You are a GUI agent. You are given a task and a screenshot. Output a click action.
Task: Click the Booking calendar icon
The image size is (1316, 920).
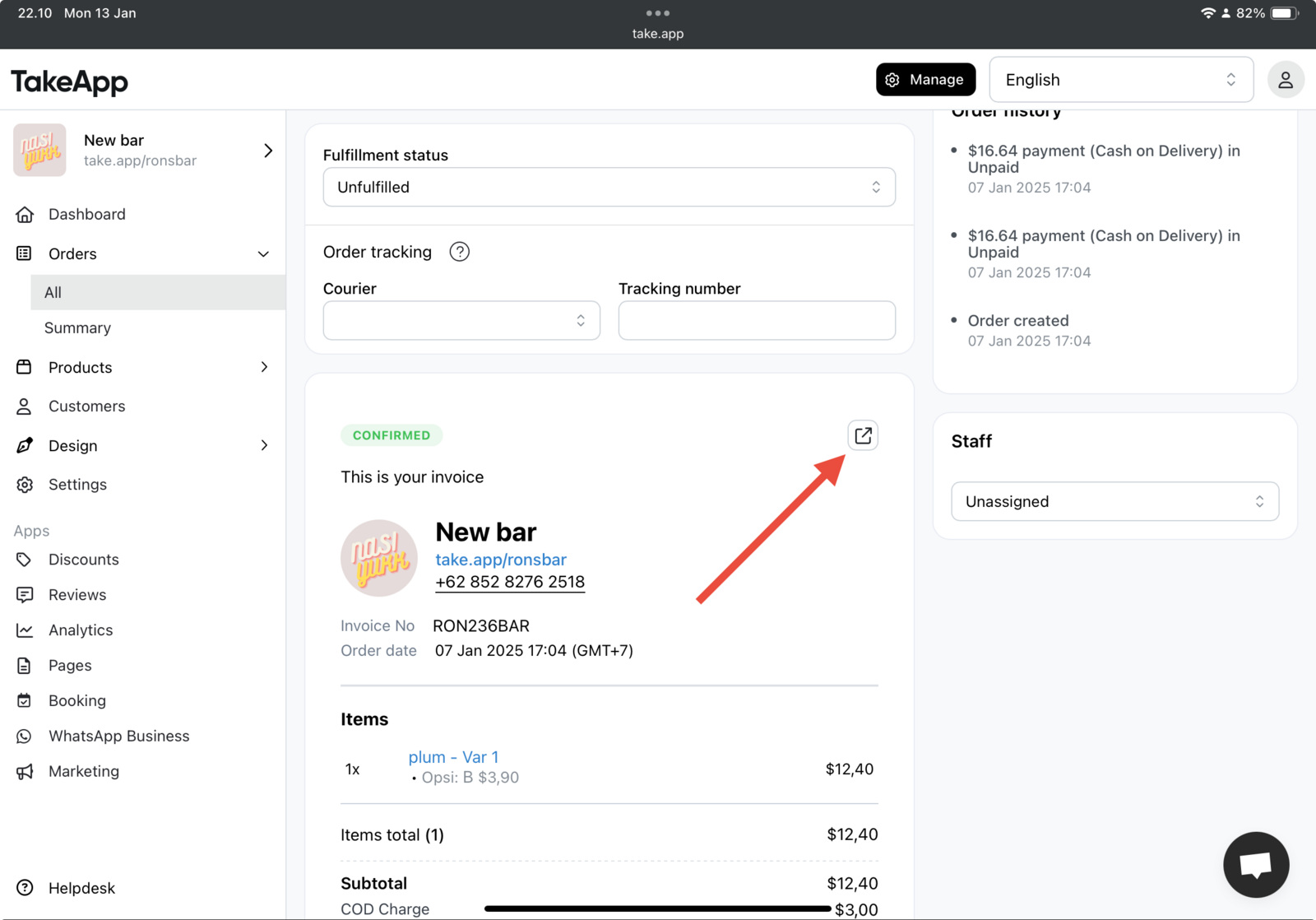tap(25, 701)
